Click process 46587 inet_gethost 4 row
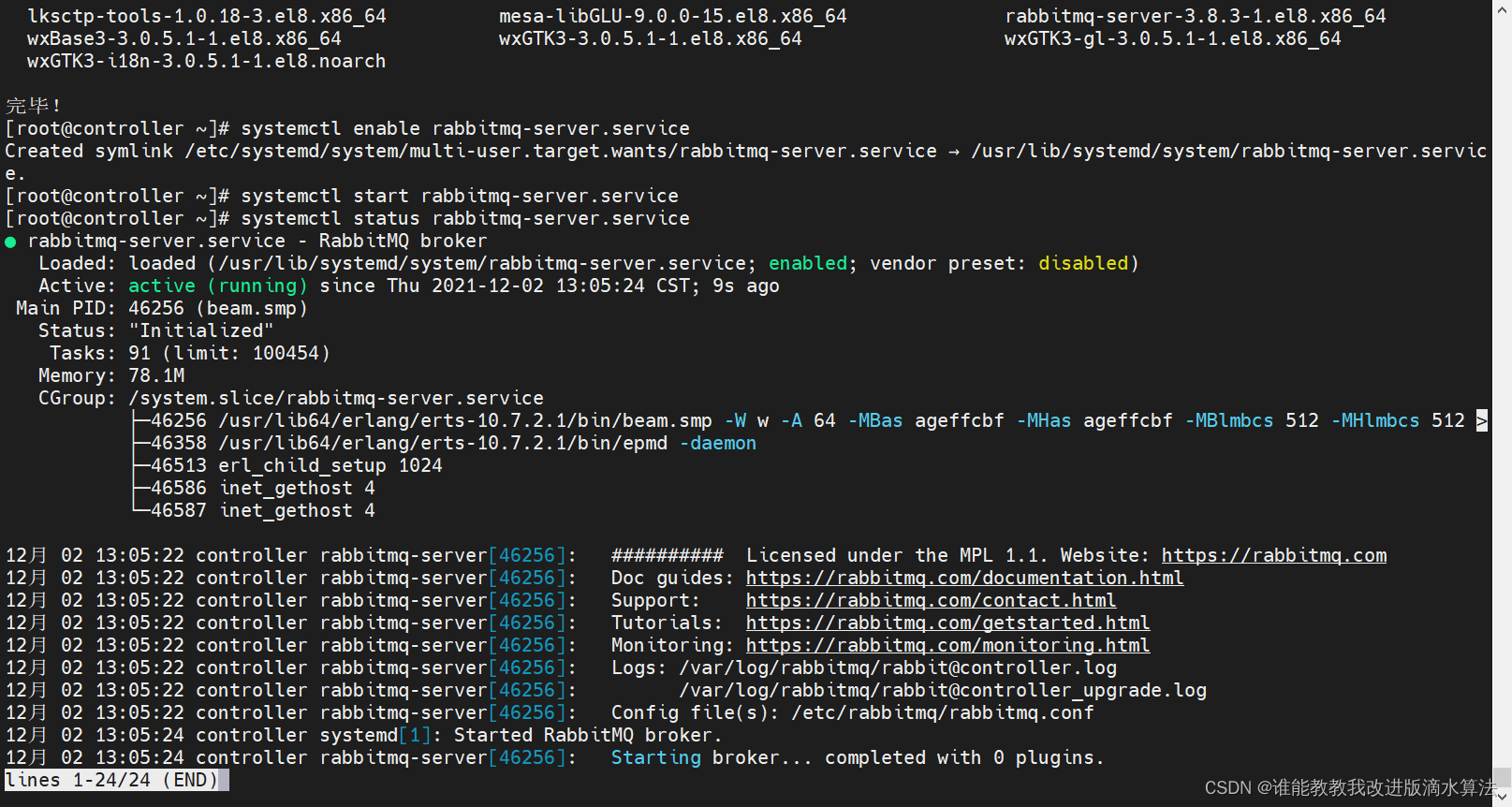Screen dimensions: 1512x807 pyautogui.click(x=263, y=510)
